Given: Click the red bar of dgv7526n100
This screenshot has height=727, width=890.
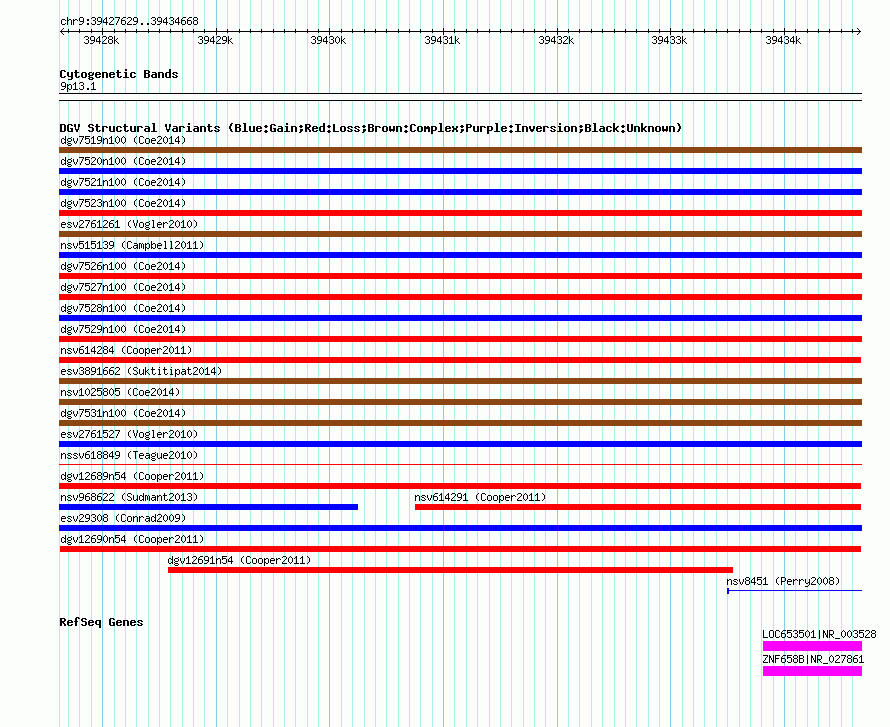Looking at the screenshot, I should tap(460, 276).
